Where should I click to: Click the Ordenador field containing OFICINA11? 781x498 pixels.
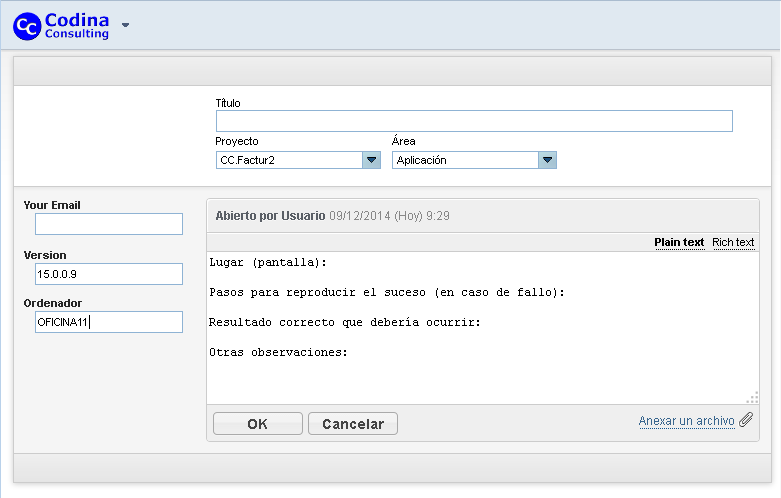pyautogui.click(x=109, y=322)
